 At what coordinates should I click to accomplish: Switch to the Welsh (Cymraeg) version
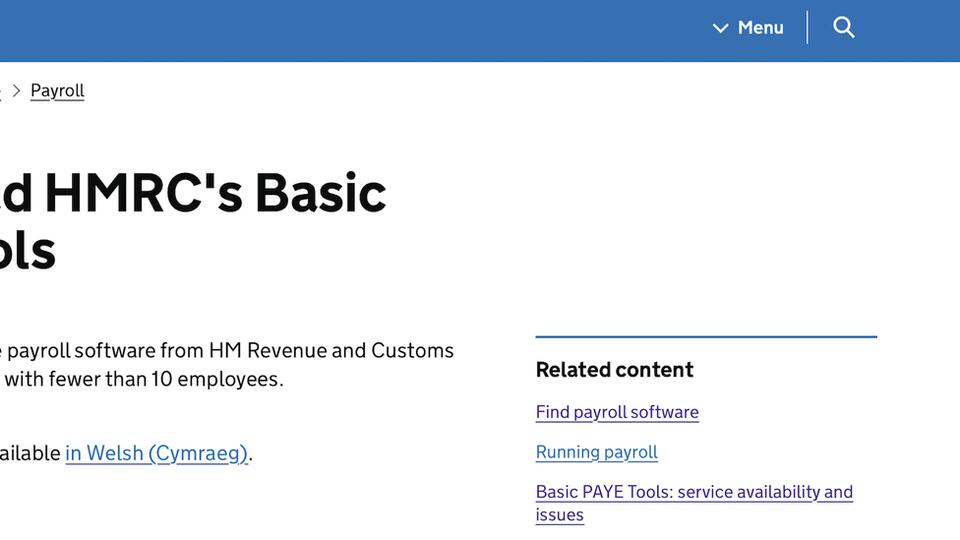pyautogui.click(x=156, y=453)
